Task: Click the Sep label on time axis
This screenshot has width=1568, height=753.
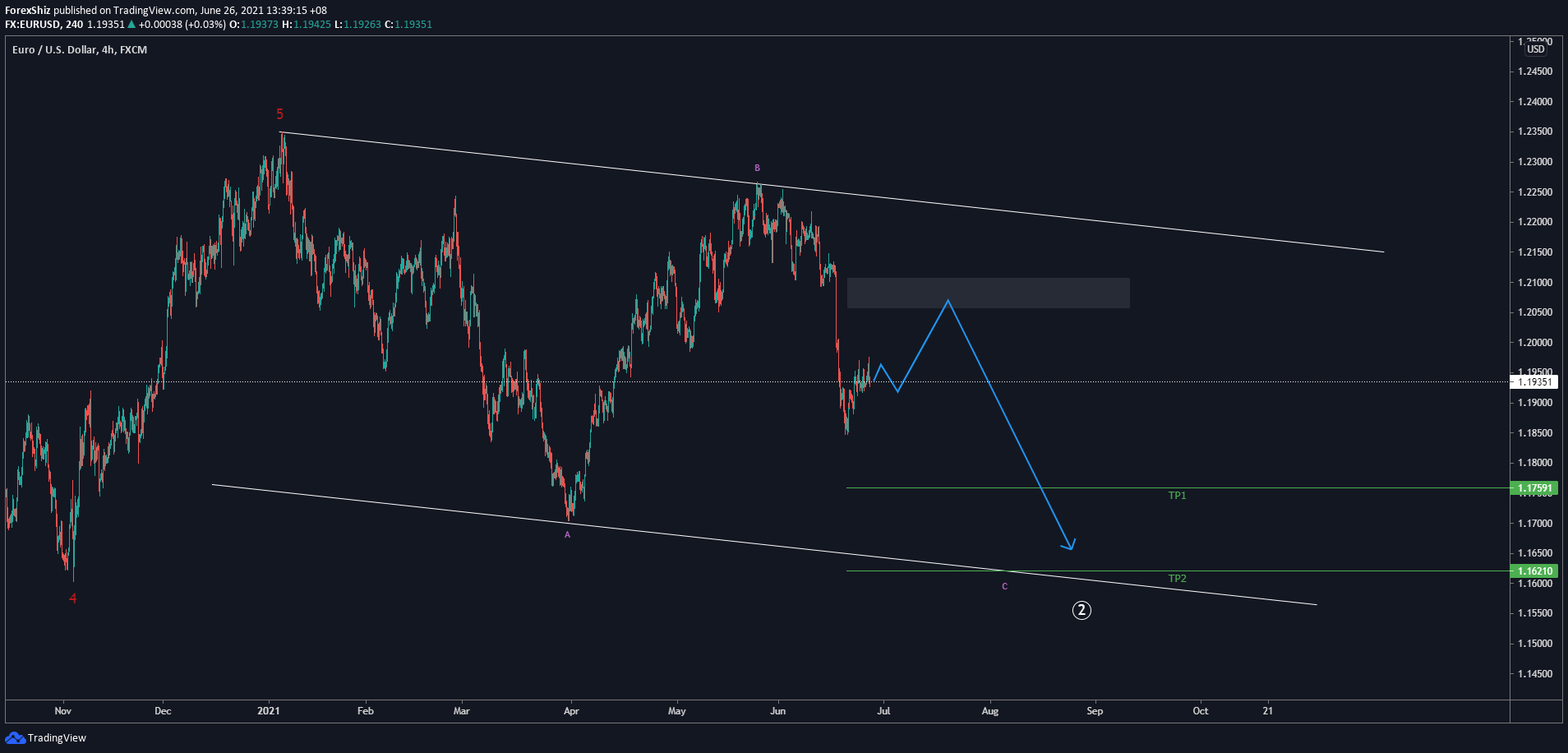Action: [x=1095, y=711]
